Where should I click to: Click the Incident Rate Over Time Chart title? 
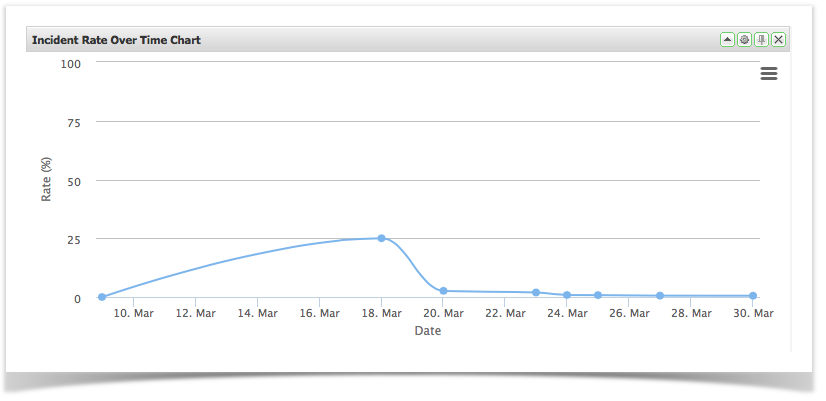coord(116,40)
